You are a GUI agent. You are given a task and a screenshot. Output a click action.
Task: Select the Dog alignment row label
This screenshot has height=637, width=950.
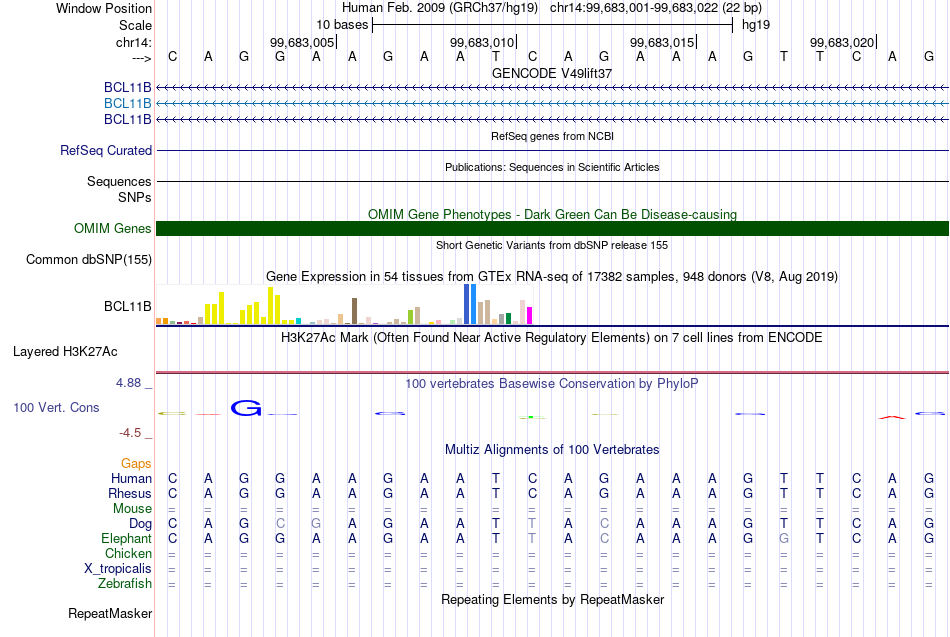click(x=140, y=524)
